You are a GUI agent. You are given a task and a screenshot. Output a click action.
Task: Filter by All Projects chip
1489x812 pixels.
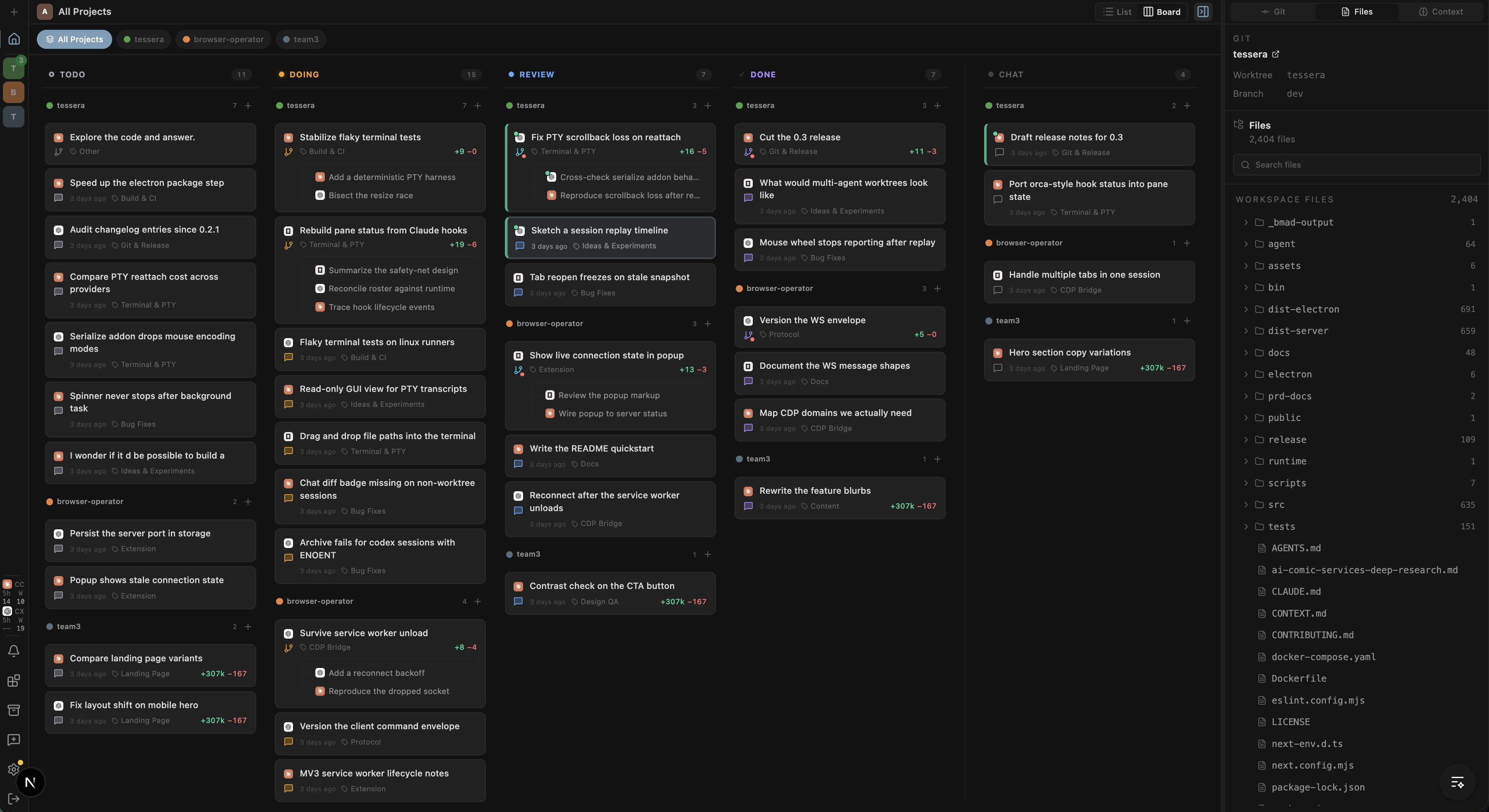pos(74,39)
